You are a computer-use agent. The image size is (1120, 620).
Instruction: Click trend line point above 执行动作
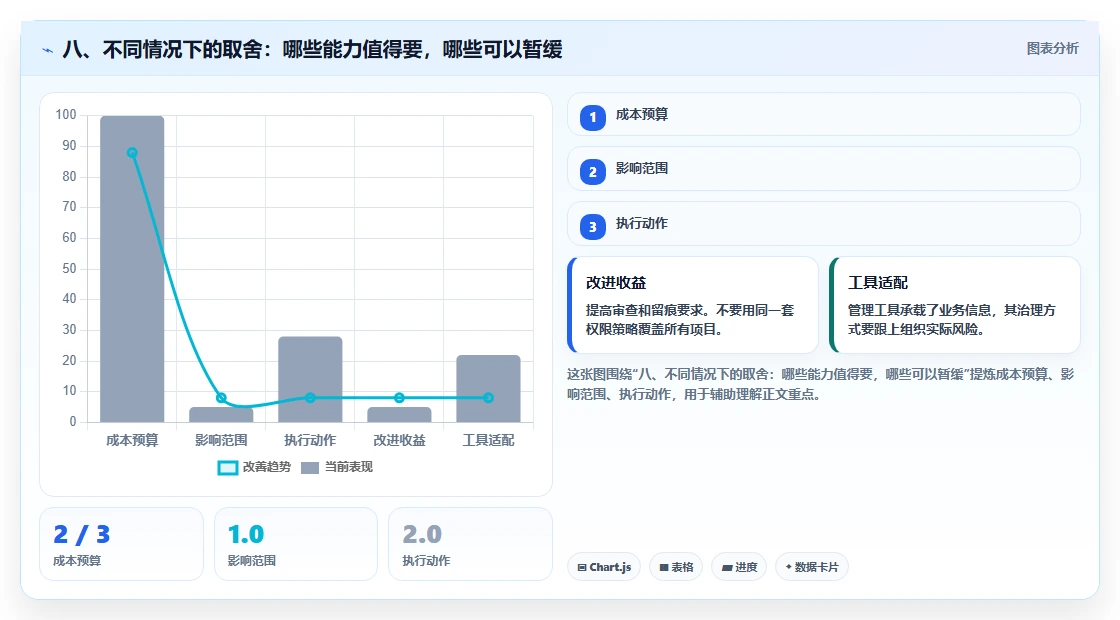click(x=310, y=398)
